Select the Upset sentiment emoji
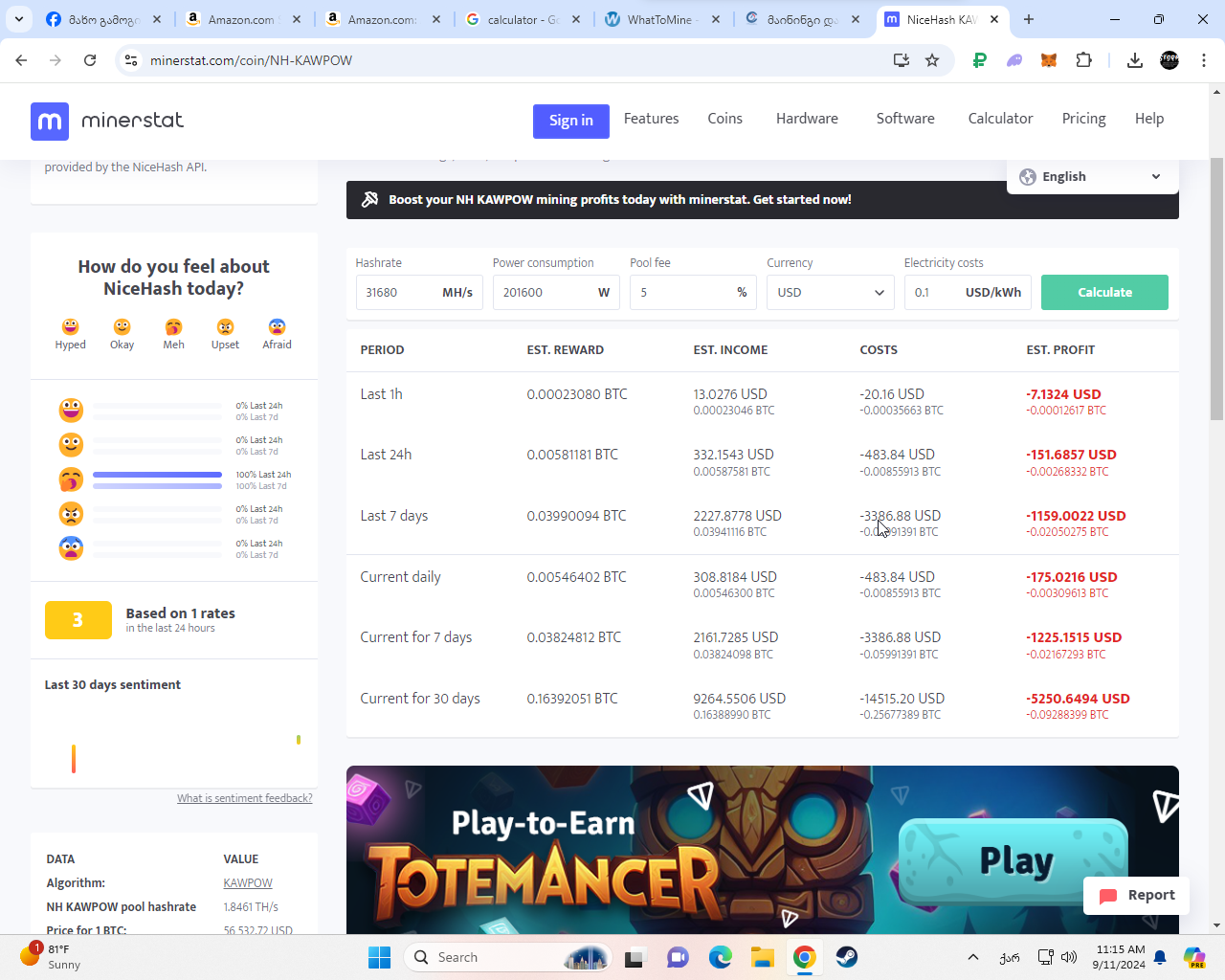 tap(225, 327)
